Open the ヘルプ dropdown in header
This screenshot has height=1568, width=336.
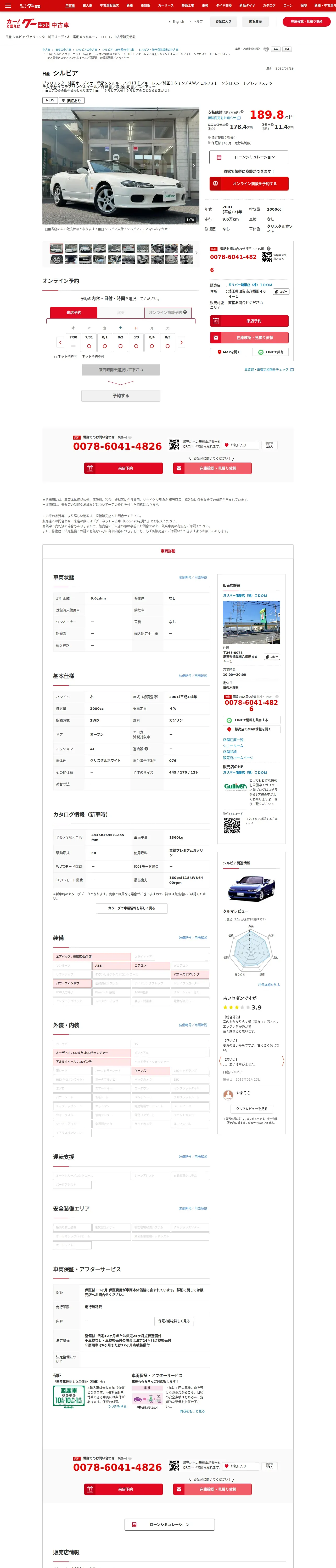point(198,21)
